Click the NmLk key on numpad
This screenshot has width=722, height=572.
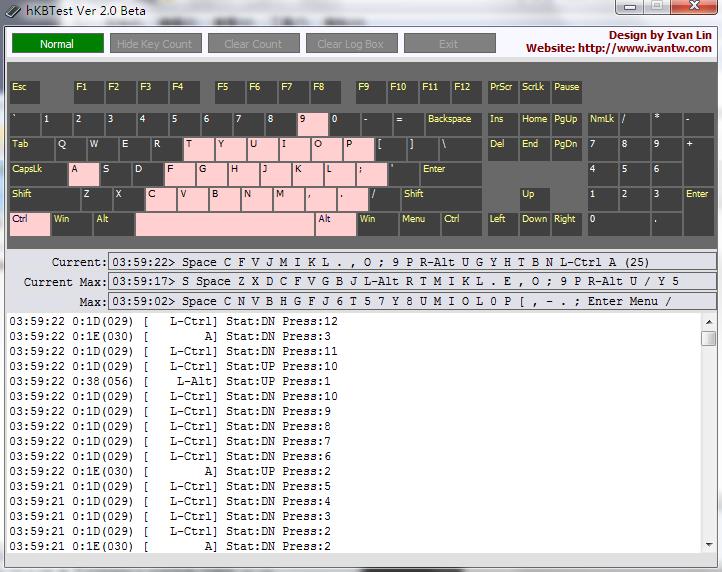602,124
